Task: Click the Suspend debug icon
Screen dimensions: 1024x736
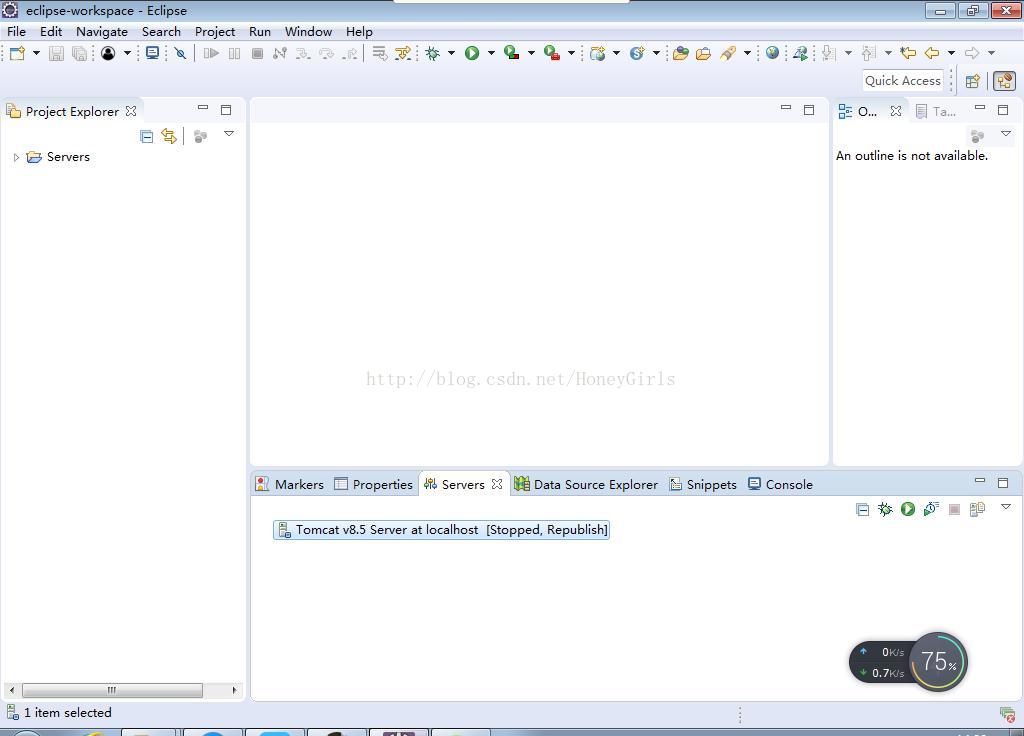Action: [234, 53]
